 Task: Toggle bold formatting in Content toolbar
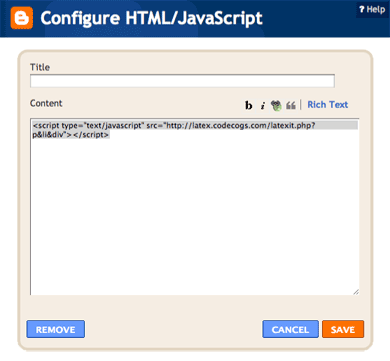(x=249, y=105)
